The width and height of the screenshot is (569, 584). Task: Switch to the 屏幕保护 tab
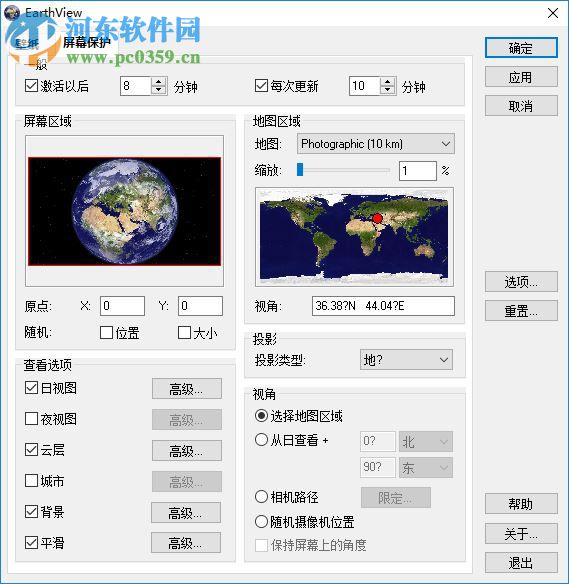pos(87,42)
